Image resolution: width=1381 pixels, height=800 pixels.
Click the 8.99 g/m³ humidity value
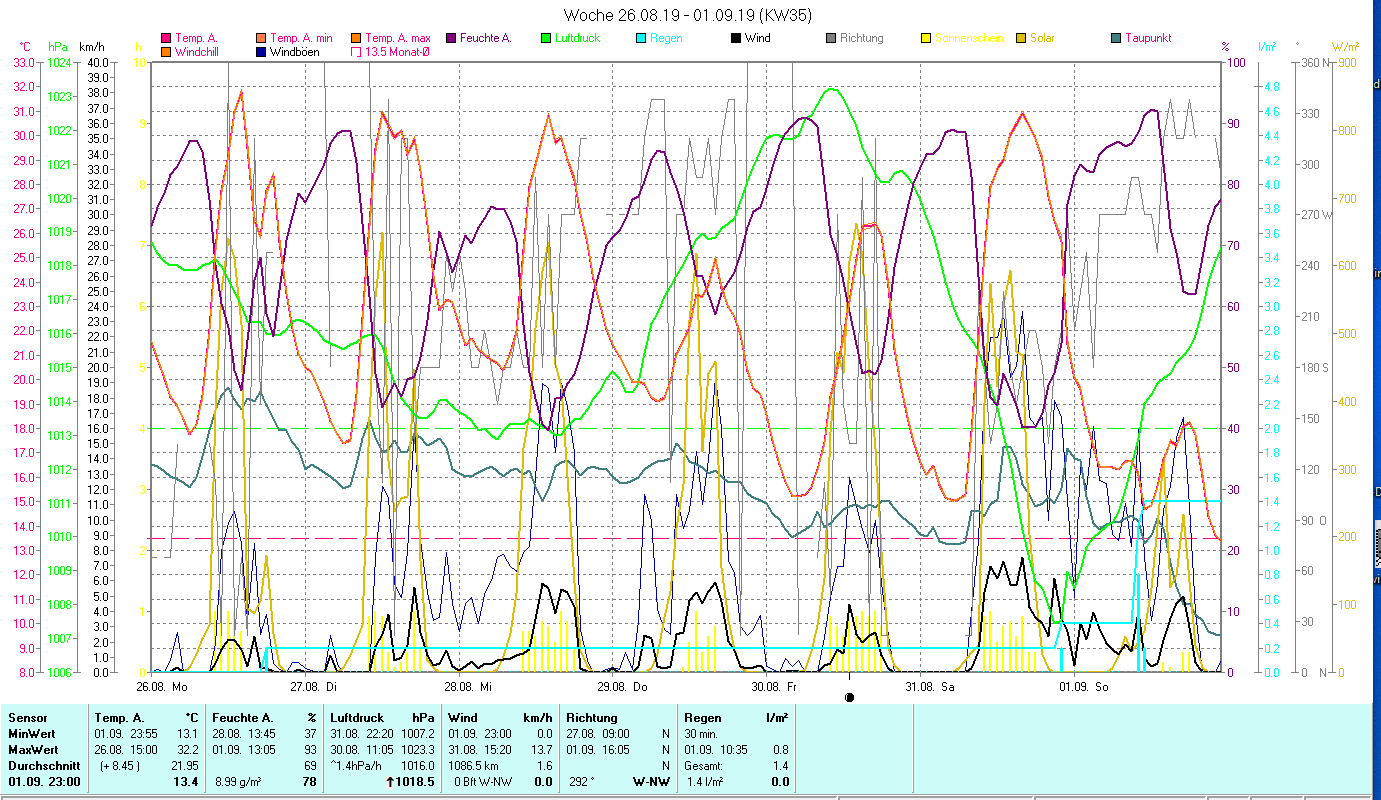coord(240,782)
